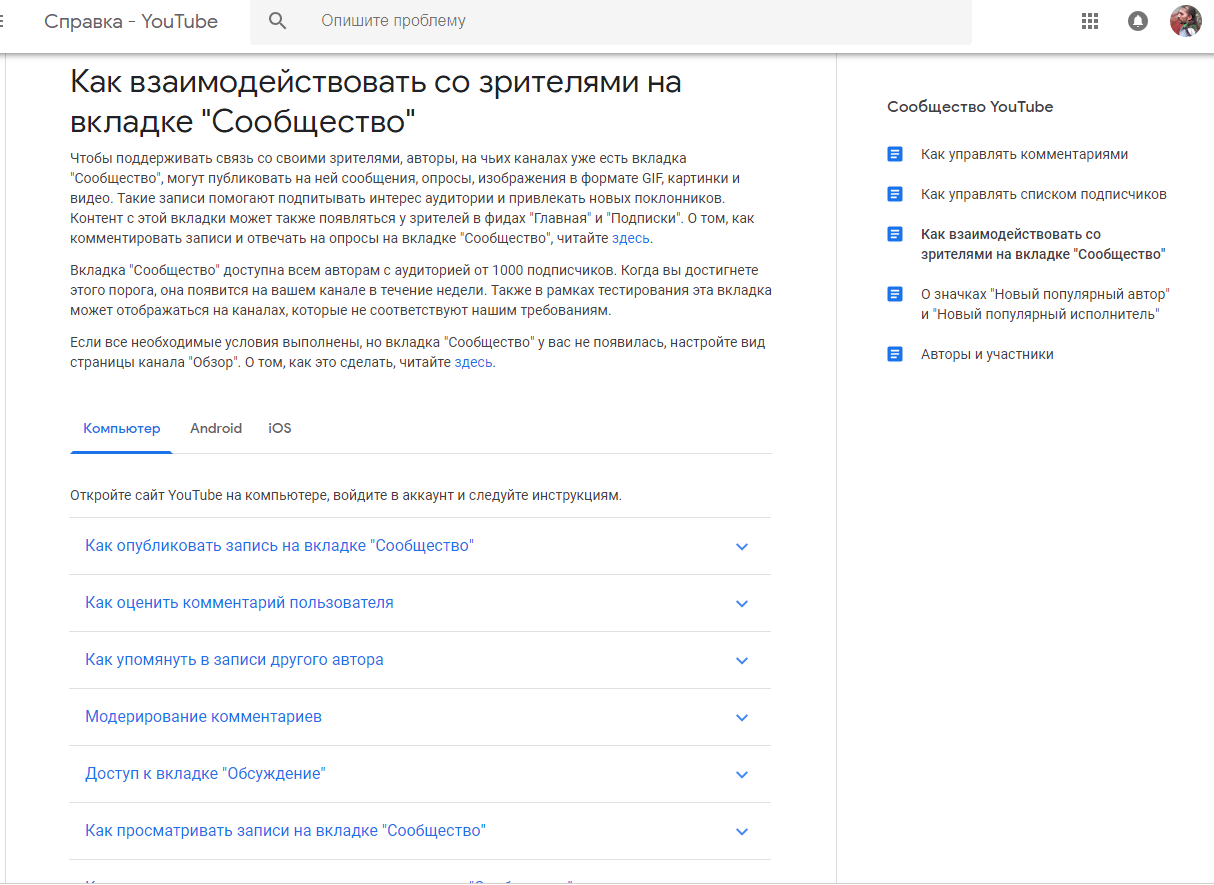
Task: Expand chevron for "Как просматривать записи"
Action: coord(742,832)
